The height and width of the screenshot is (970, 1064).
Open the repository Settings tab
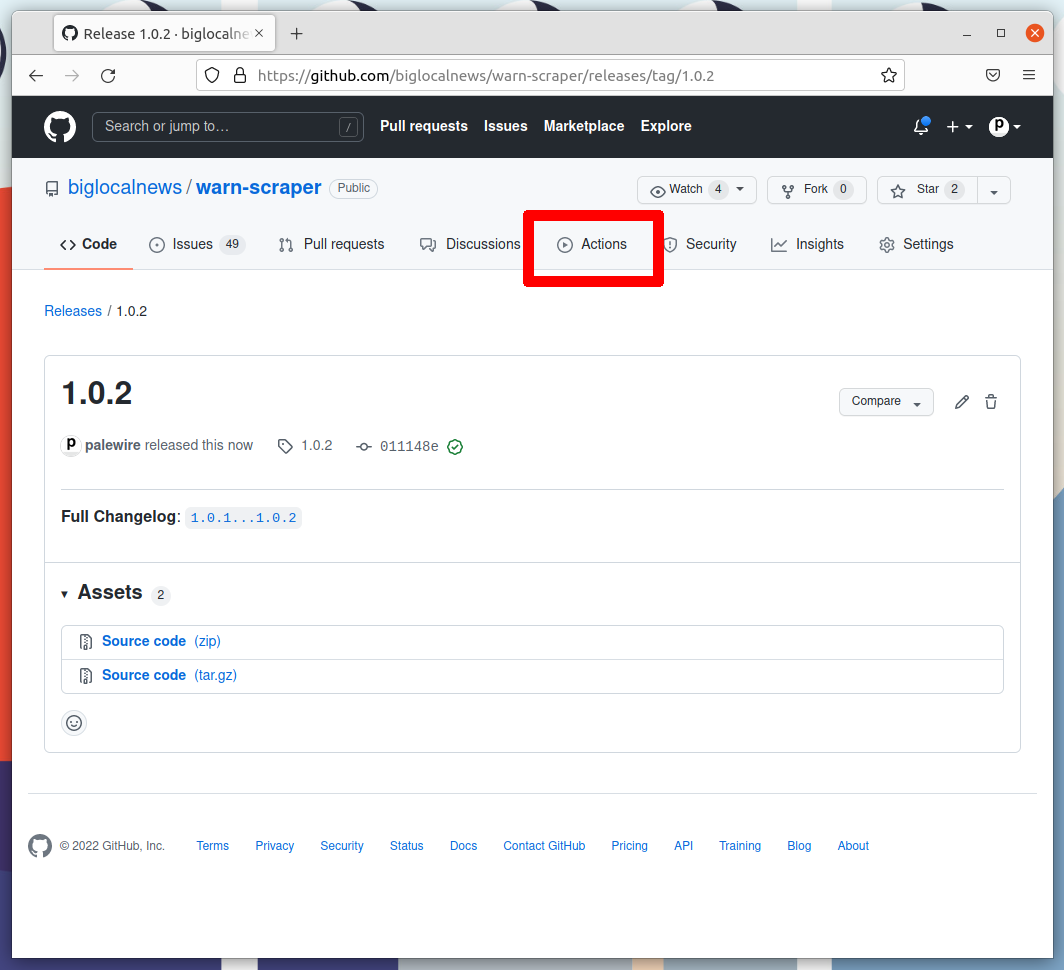click(916, 244)
